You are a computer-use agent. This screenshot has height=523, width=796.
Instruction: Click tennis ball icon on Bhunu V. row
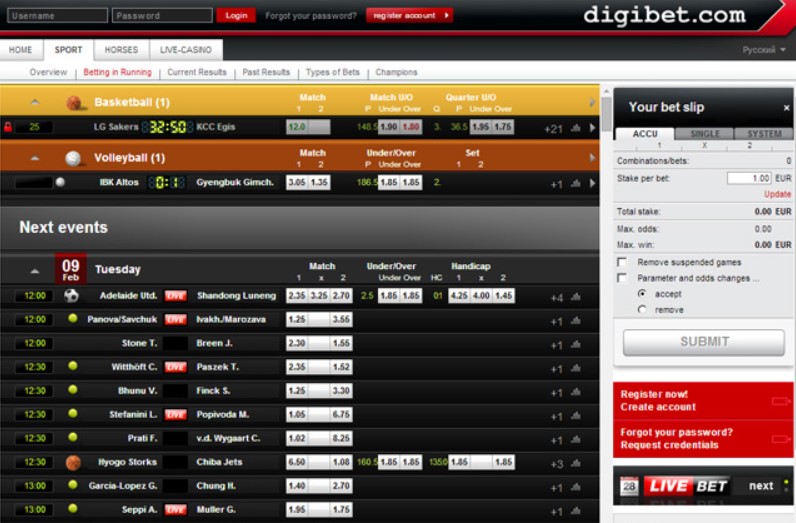[73, 389]
